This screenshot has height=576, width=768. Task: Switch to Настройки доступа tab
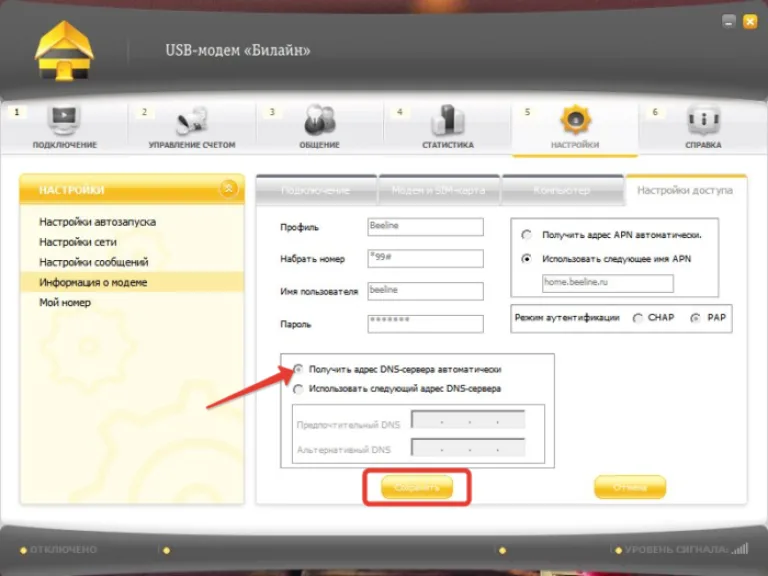686,190
